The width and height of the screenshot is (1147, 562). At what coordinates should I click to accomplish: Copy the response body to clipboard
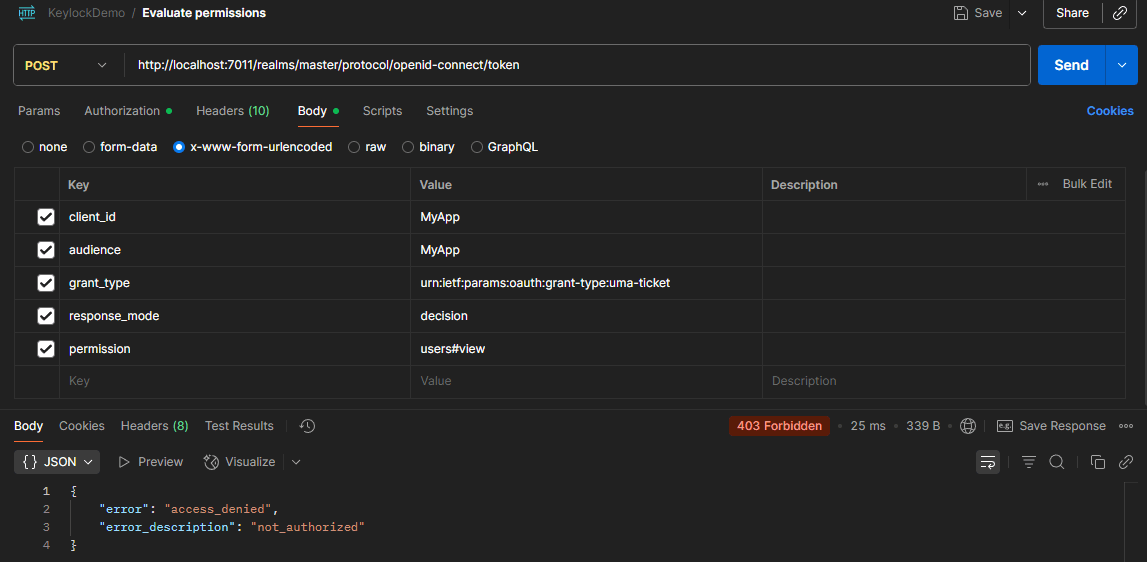(x=1097, y=462)
